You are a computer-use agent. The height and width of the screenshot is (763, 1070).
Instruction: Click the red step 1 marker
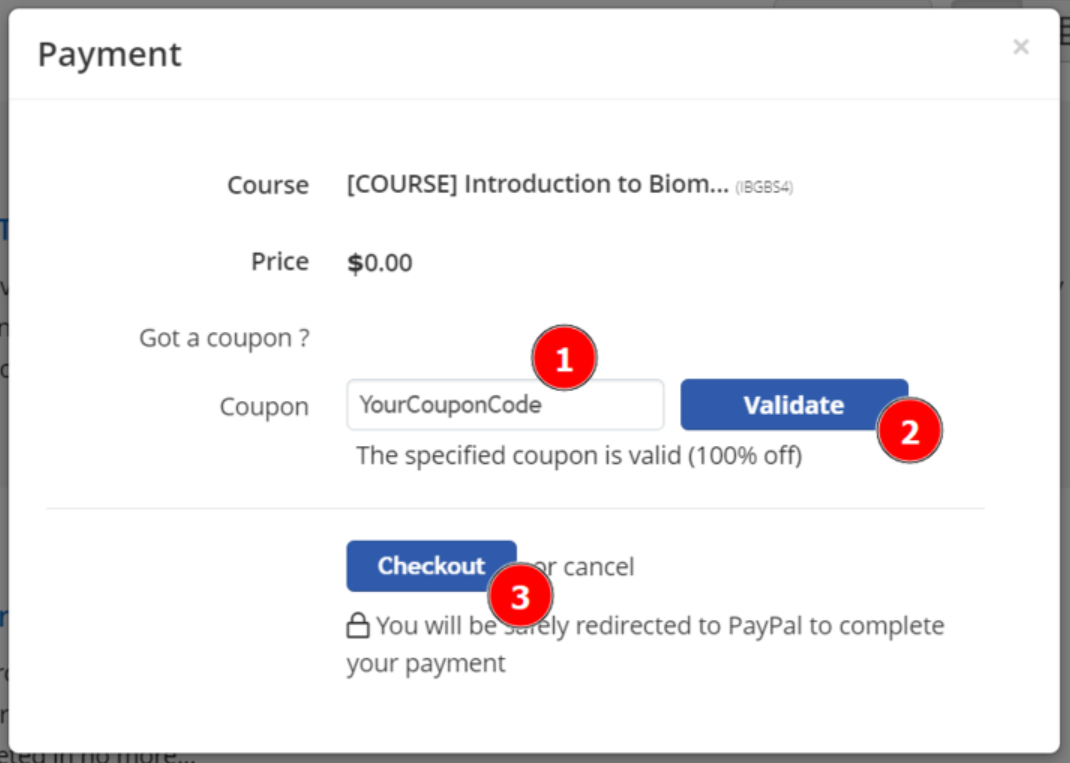[564, 358]
